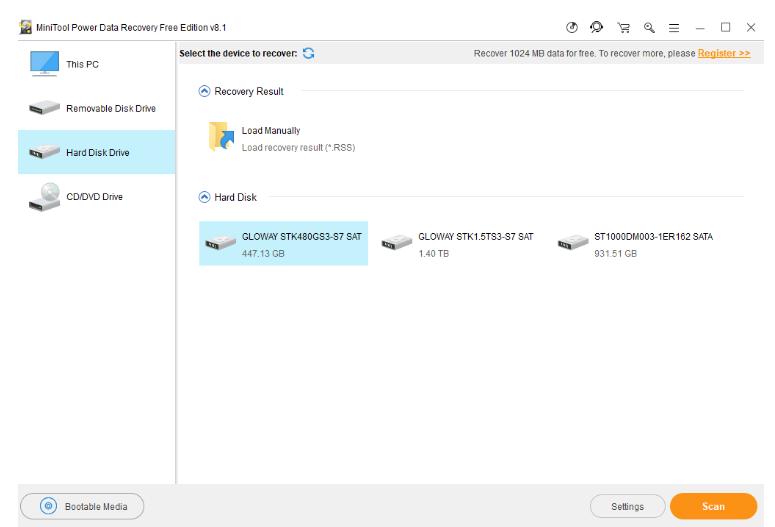Maximize the MiniTool window

[x=725, y=28]
